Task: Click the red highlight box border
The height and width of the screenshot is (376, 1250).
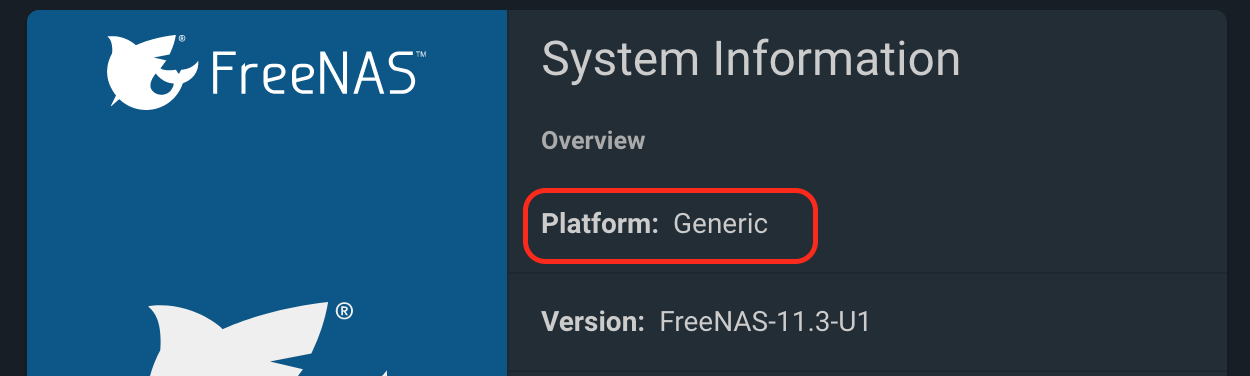Action: click(x=671, y=188)
